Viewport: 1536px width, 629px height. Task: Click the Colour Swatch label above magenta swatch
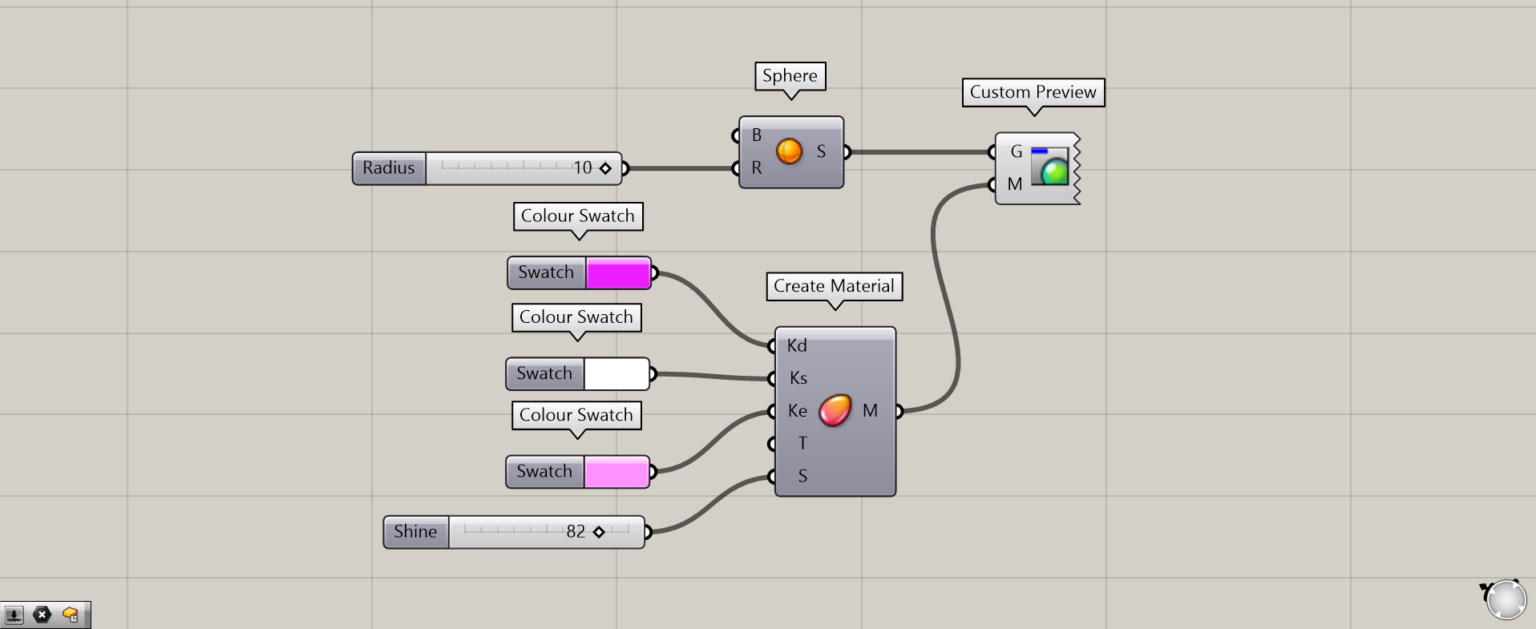tap(578, 216)
